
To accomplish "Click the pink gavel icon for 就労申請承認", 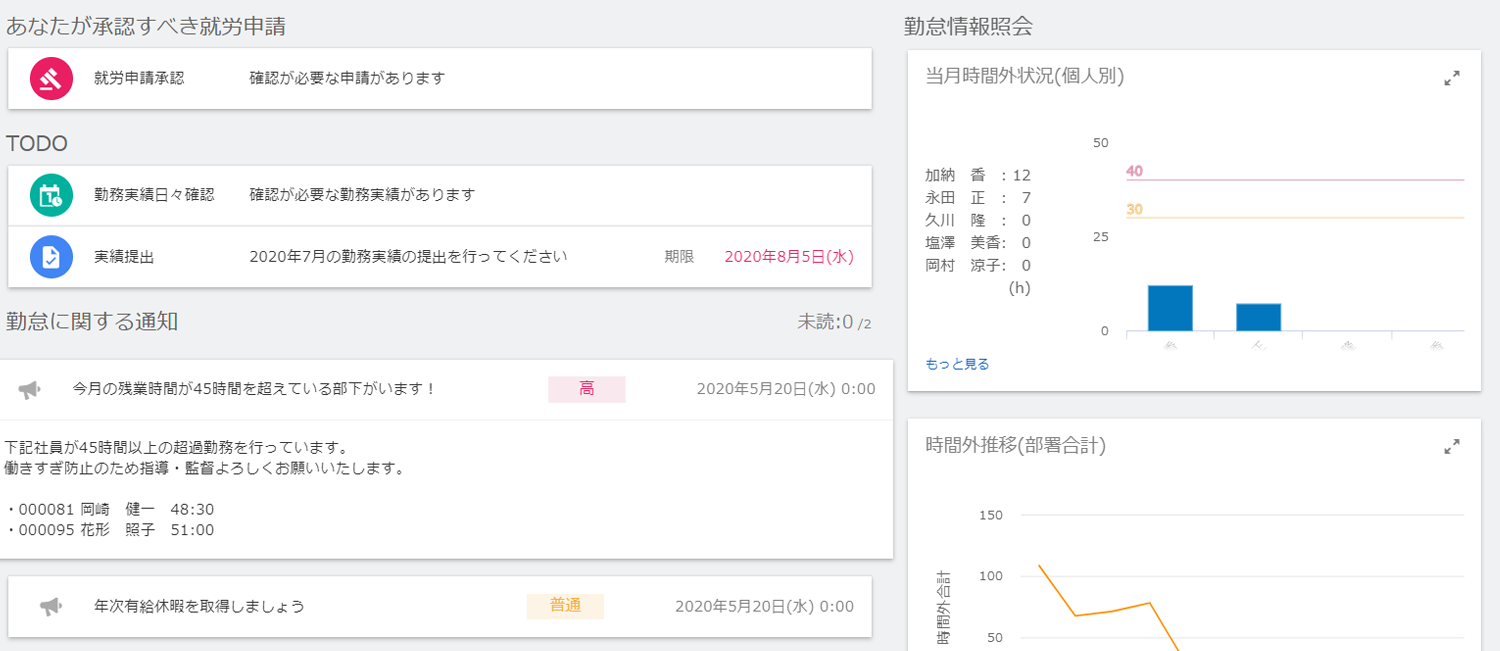I will (51, 78).
